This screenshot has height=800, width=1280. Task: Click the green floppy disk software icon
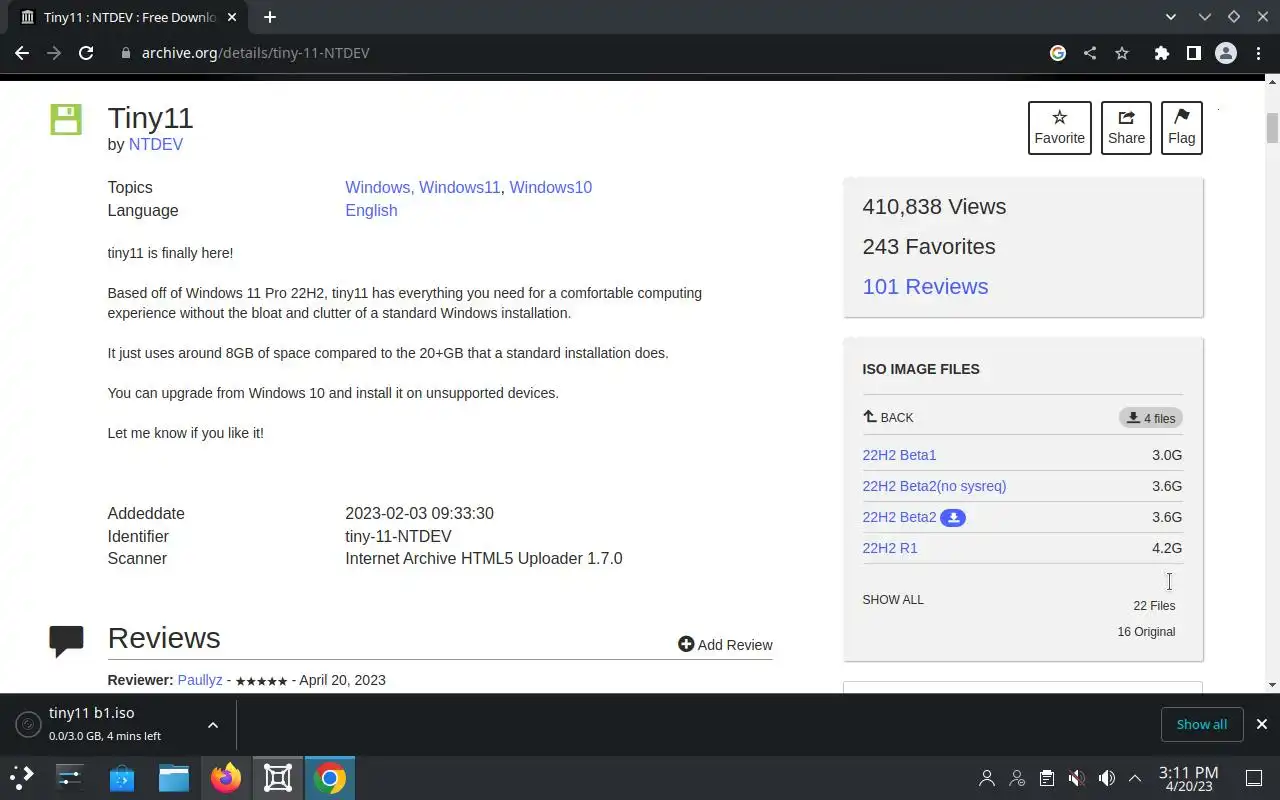point(66,119)
